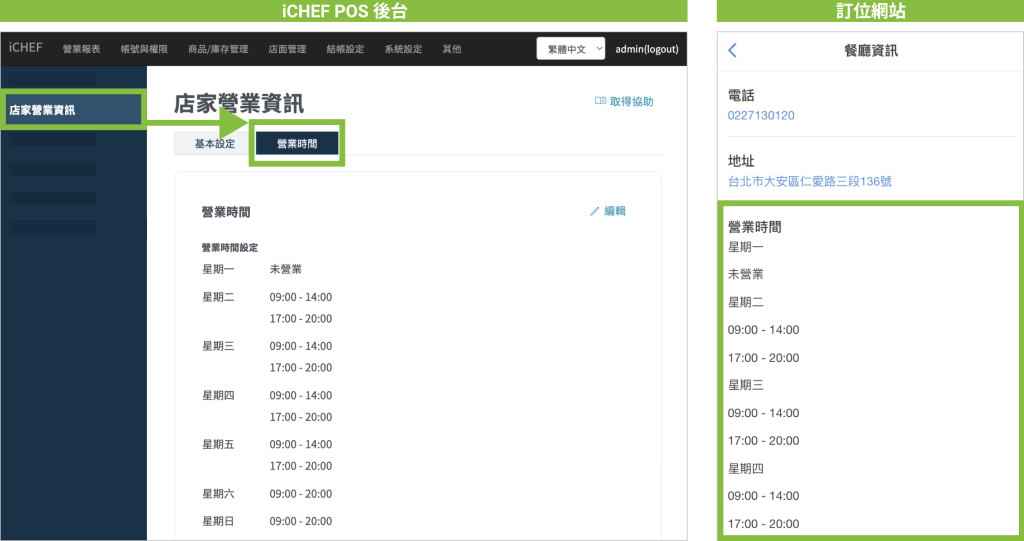Click the 編輯 link for 營業時間

[615, 211]
